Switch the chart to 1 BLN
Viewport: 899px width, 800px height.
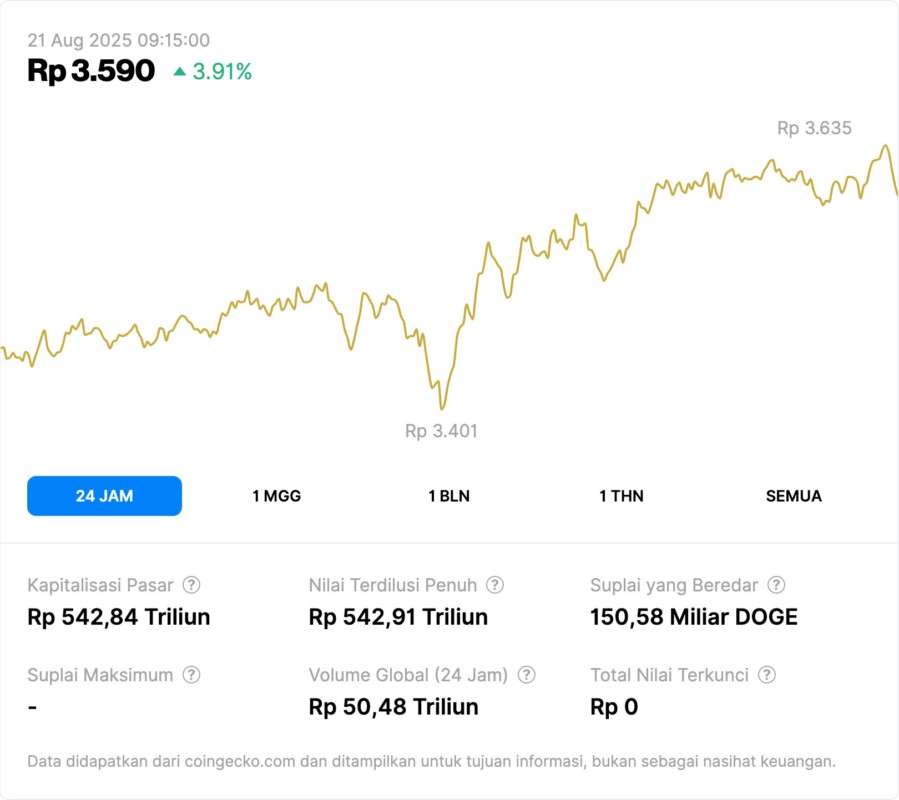(x=449, y=496)
